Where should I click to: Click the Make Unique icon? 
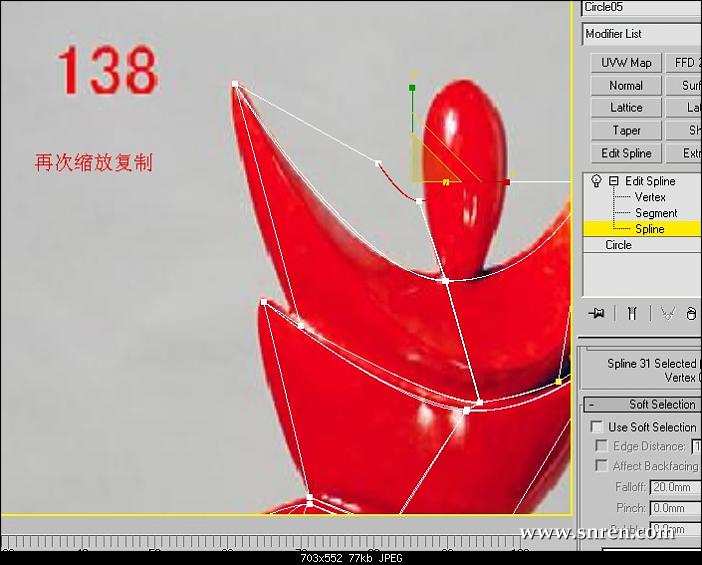tap(668, 313)
